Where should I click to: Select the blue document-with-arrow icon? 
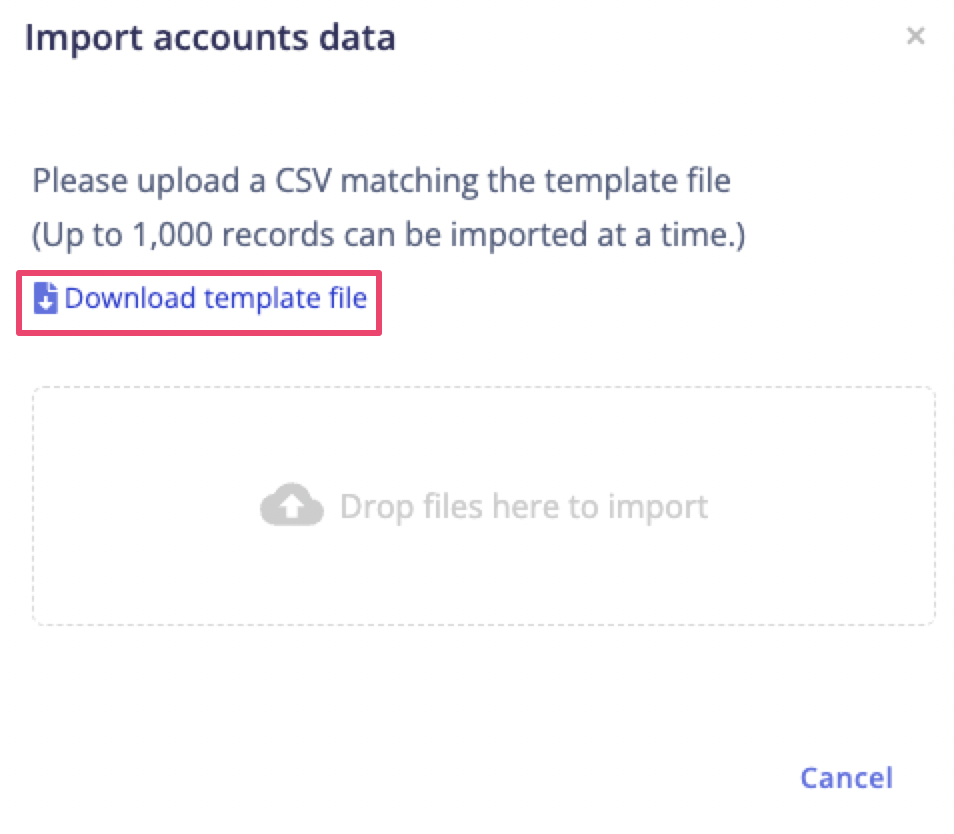coord(46,299)
